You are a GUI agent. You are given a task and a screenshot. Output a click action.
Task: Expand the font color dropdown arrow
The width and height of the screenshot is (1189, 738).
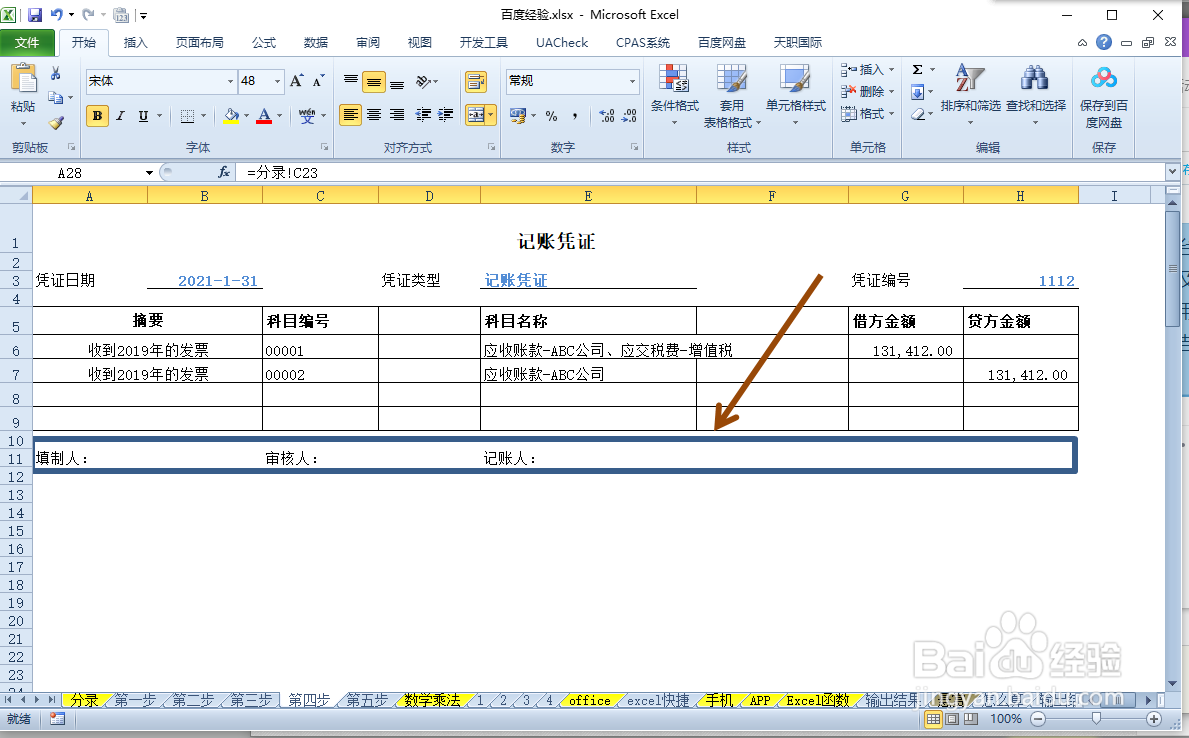(279, 116)
